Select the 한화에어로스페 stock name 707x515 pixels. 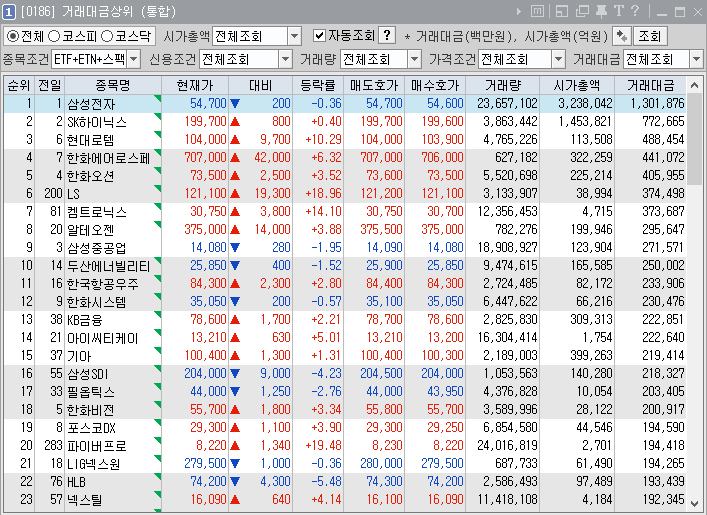[108, 158]
